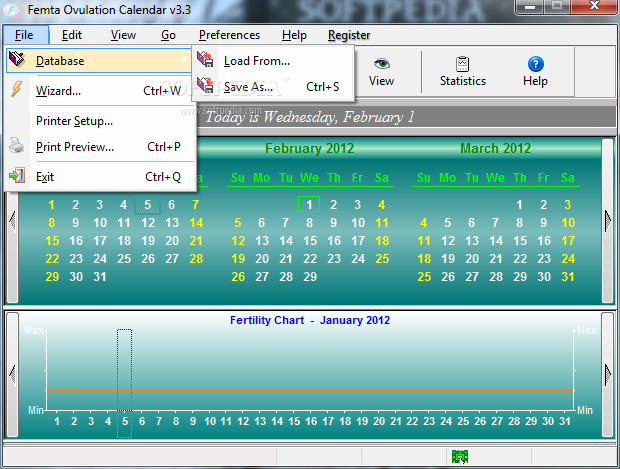Go to previous months with calendar left arrow
This screenshot has width=620, height=469.
pyautogui.click(x=12, y=220)
